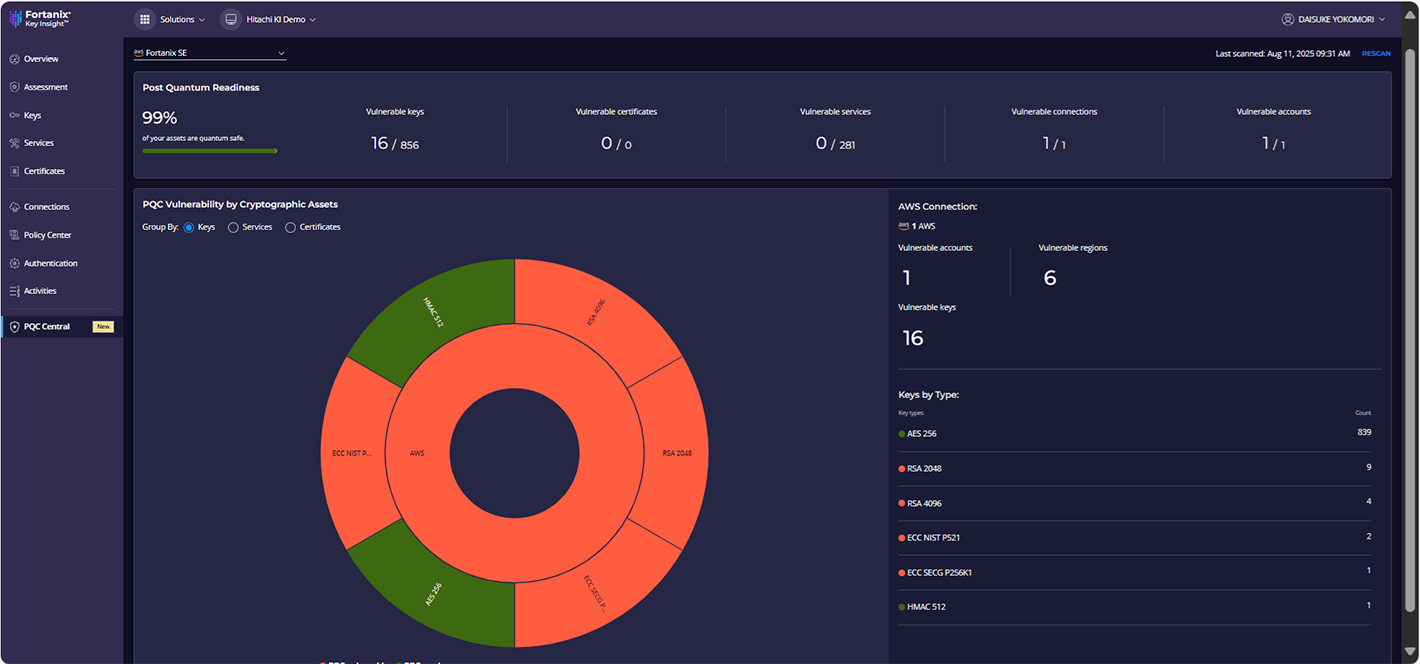Select the Services sidebar icon
1420x664 pixels.
[15, 143]
